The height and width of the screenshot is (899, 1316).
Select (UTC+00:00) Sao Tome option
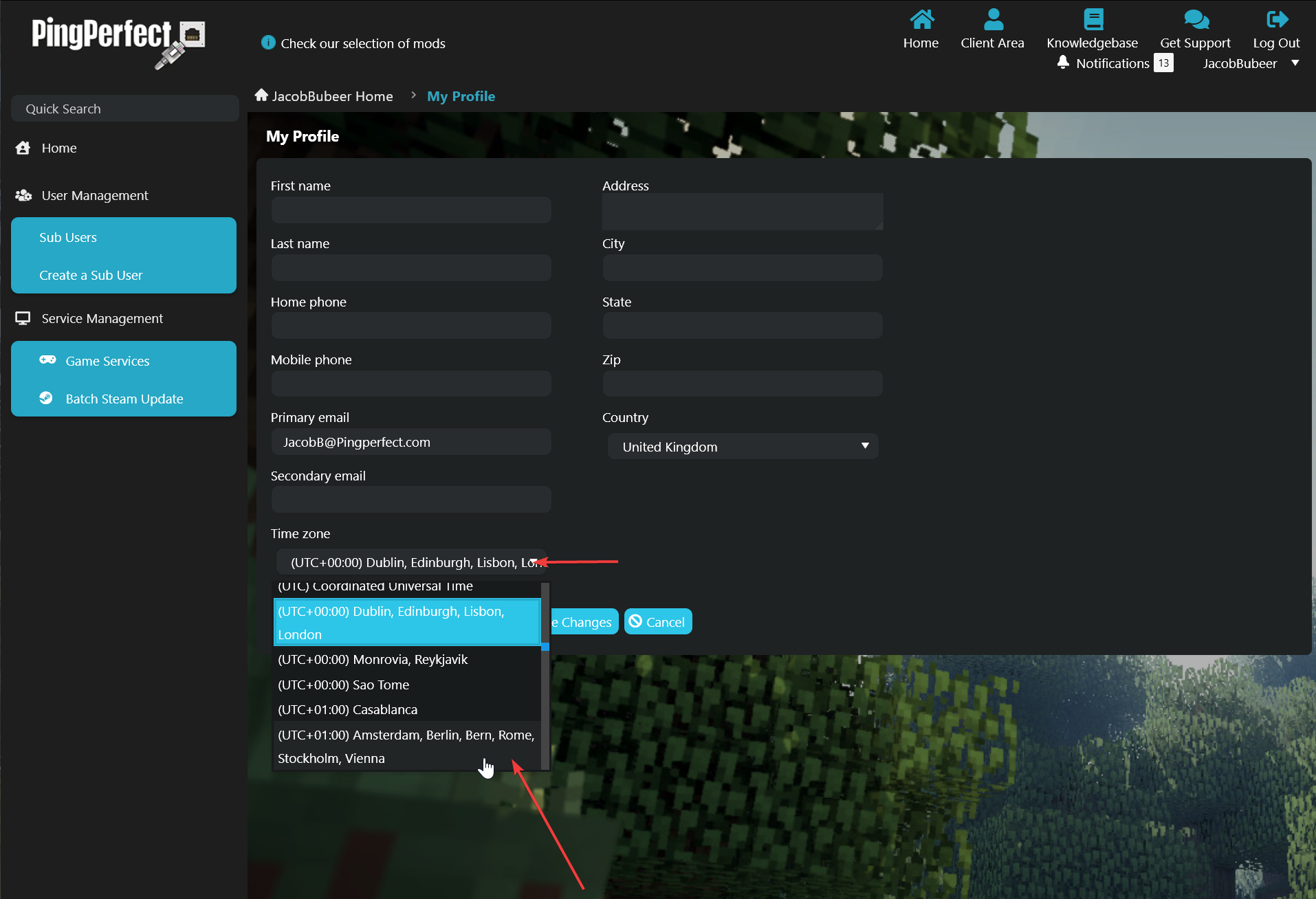pyautogui.click(x=407, y=685)
